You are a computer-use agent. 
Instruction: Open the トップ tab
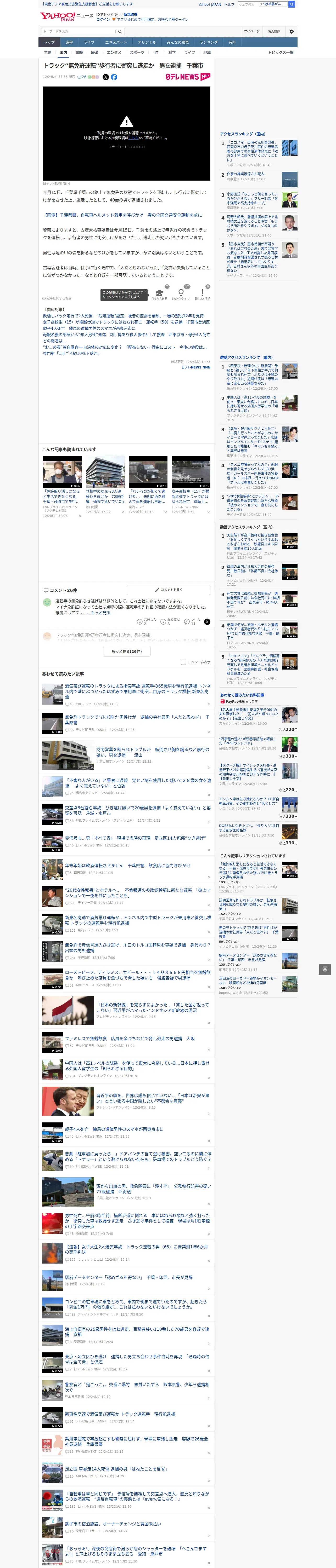coord(49,42)
